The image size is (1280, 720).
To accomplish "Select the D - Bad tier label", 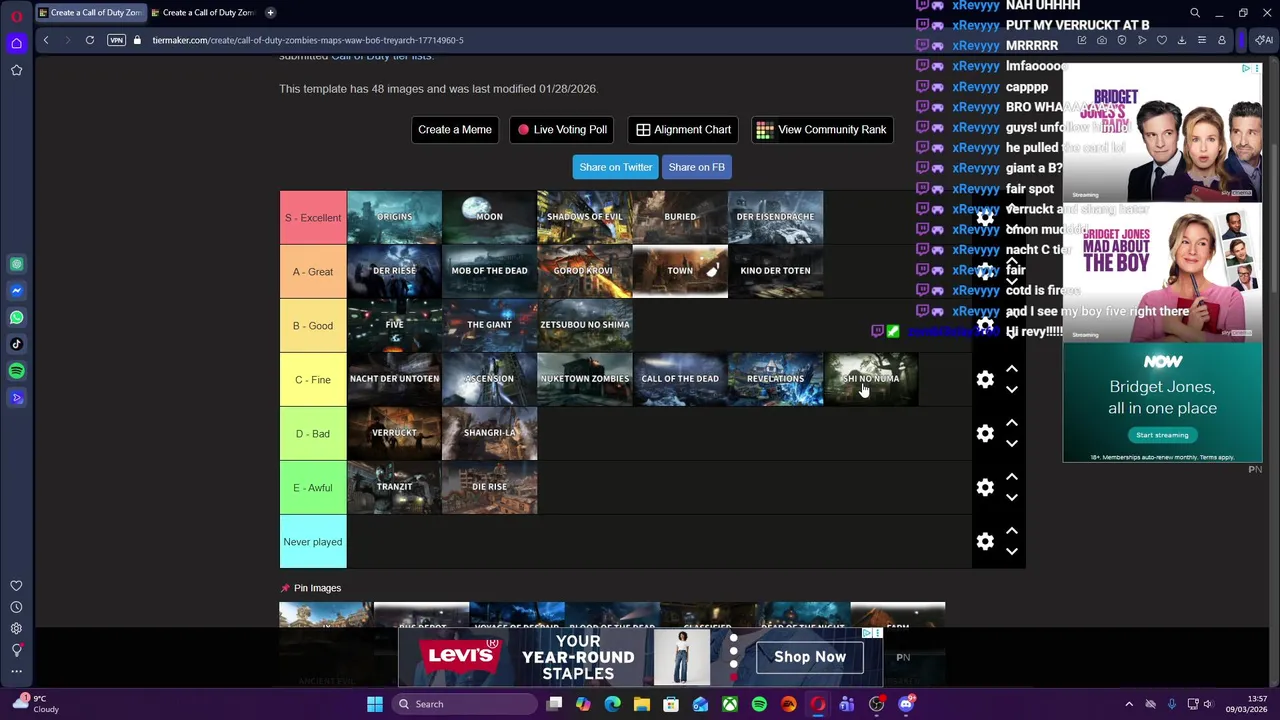I will click(313, 434).
